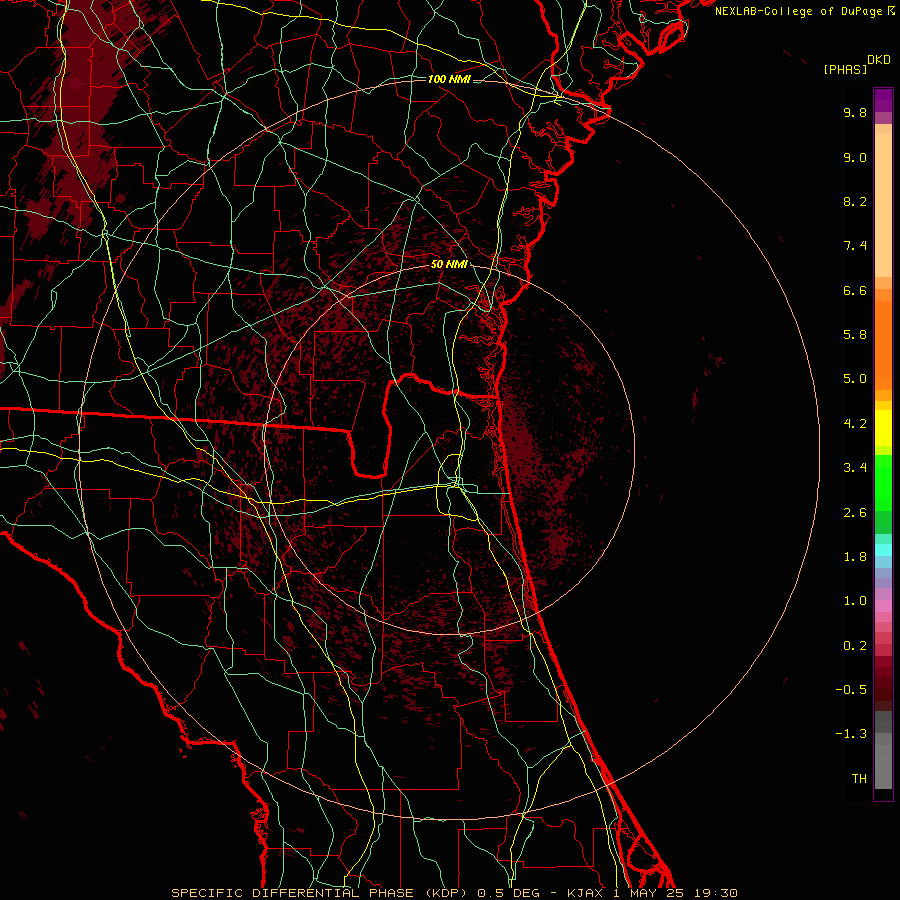Click the 5.8 color scale label
The width and height of the screenshot is (900, 900).
click(x=855, y=335)
